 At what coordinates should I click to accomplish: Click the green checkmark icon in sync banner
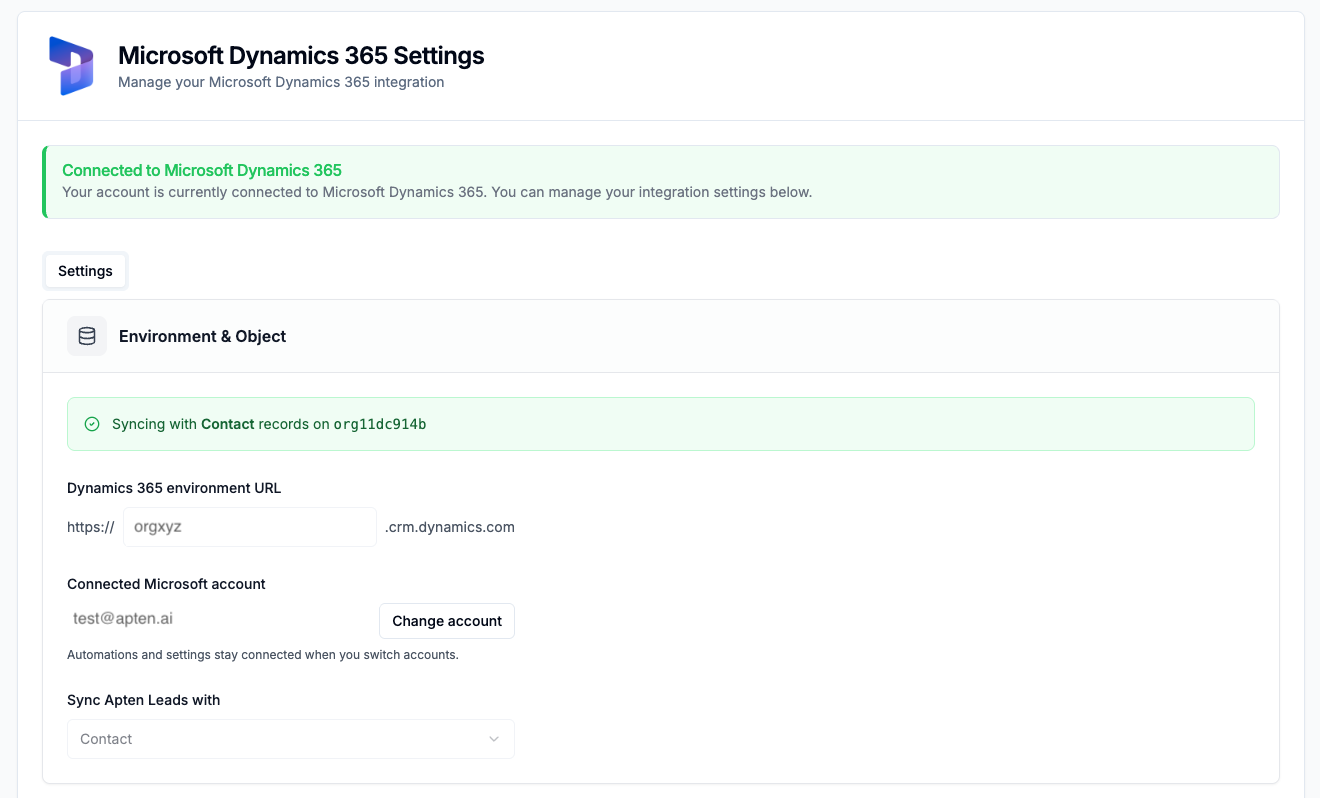coord(92,424)
